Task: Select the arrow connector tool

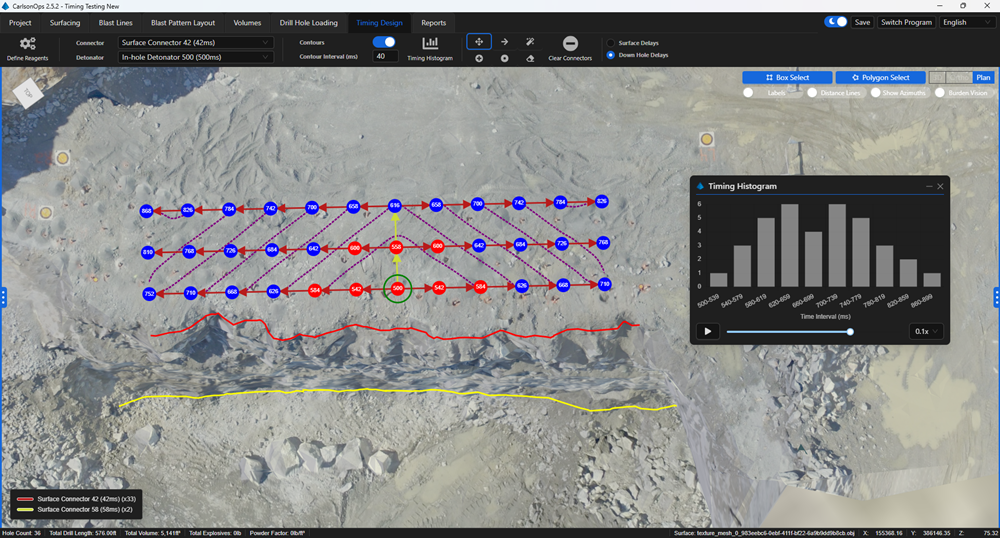Action: point(504,42)
